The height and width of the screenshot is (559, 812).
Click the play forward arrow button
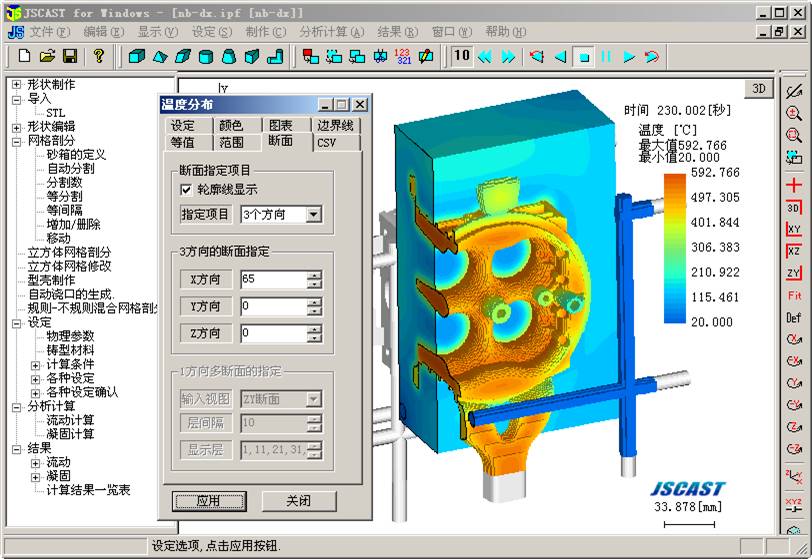coord(629,56)
